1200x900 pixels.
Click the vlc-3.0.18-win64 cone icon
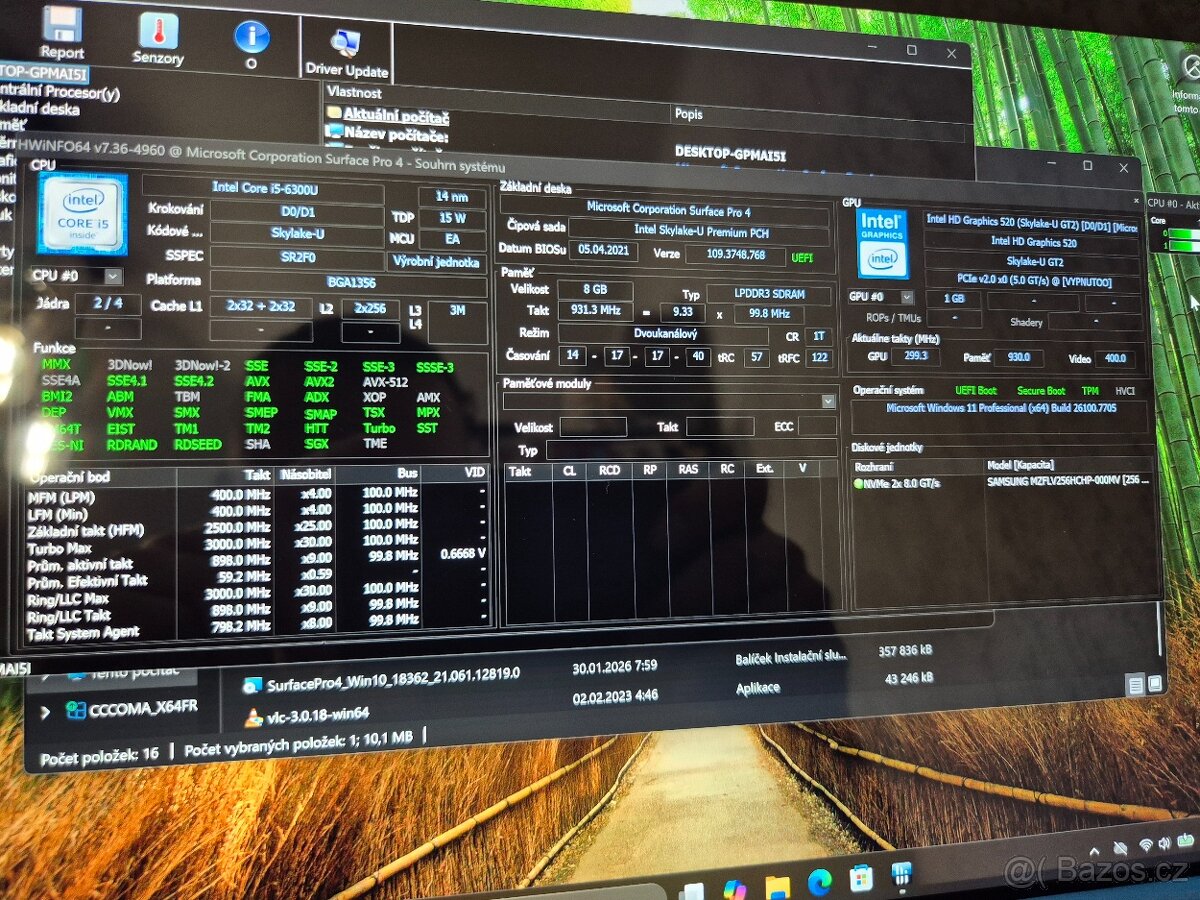(254, 716)
